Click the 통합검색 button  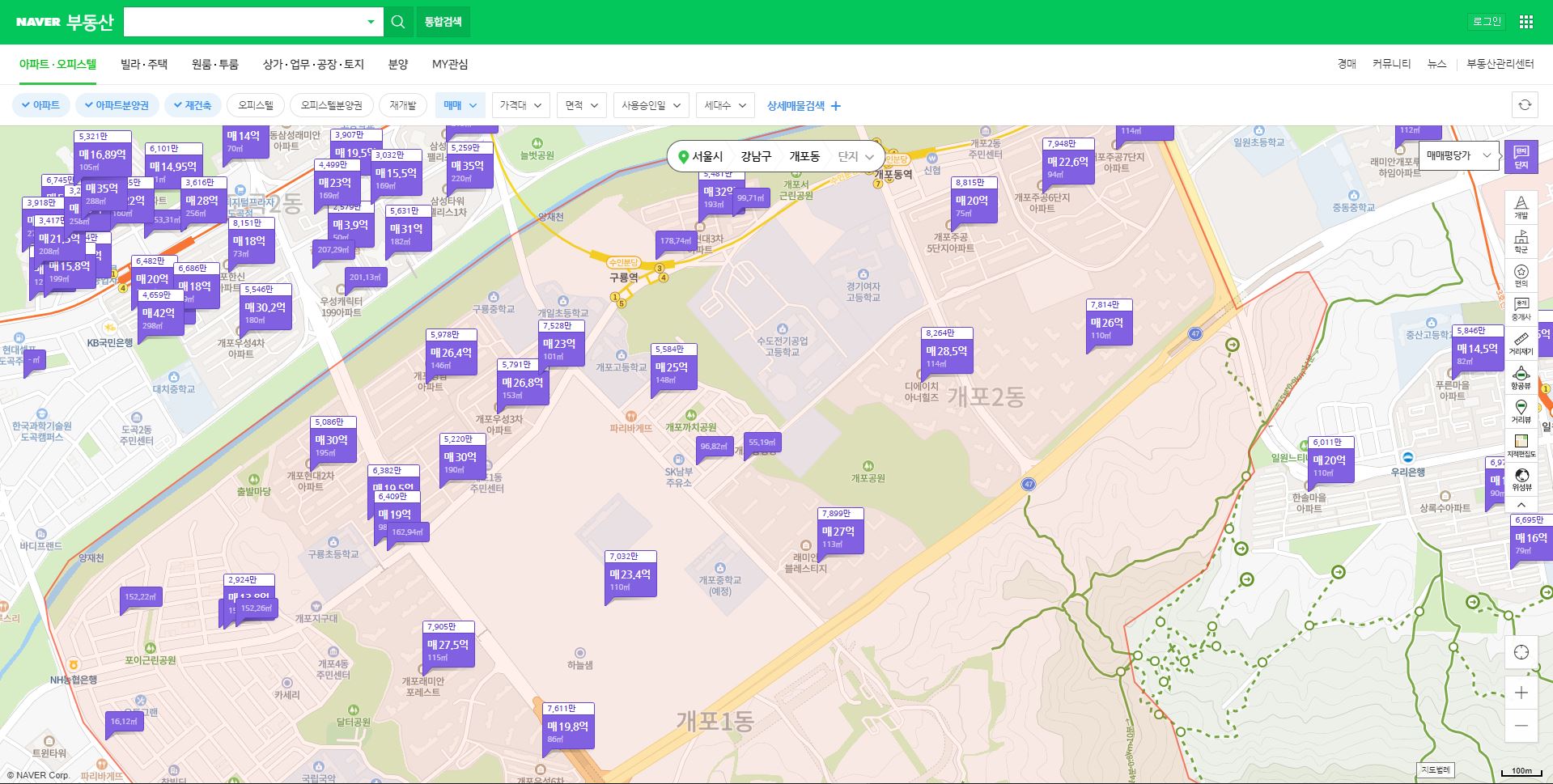coord(443,22)
